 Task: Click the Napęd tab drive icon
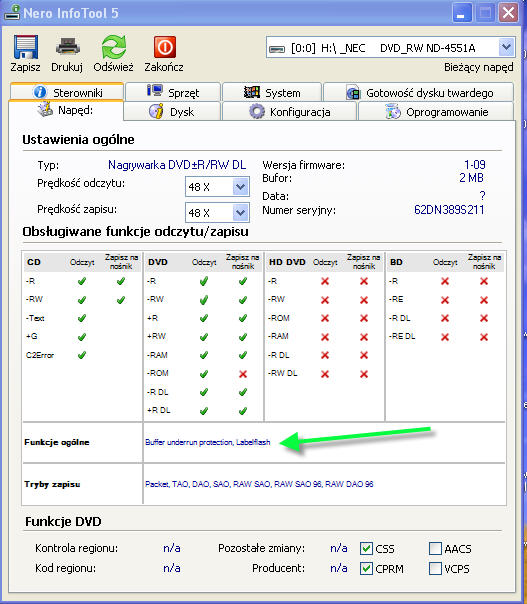pyautogui.click(x=45, y=110)
